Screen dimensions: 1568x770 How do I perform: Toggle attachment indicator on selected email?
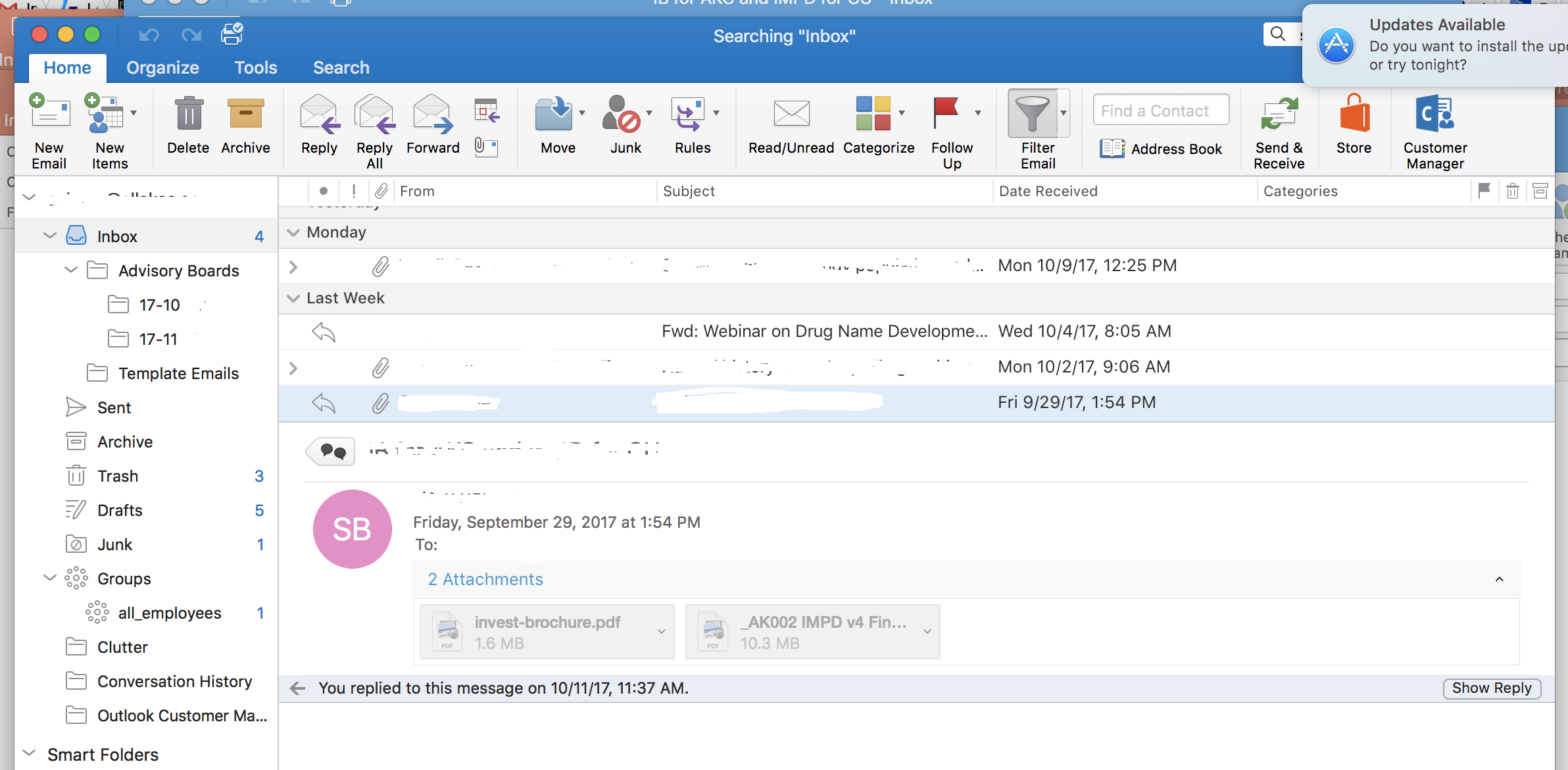click(x=381, y=401)
